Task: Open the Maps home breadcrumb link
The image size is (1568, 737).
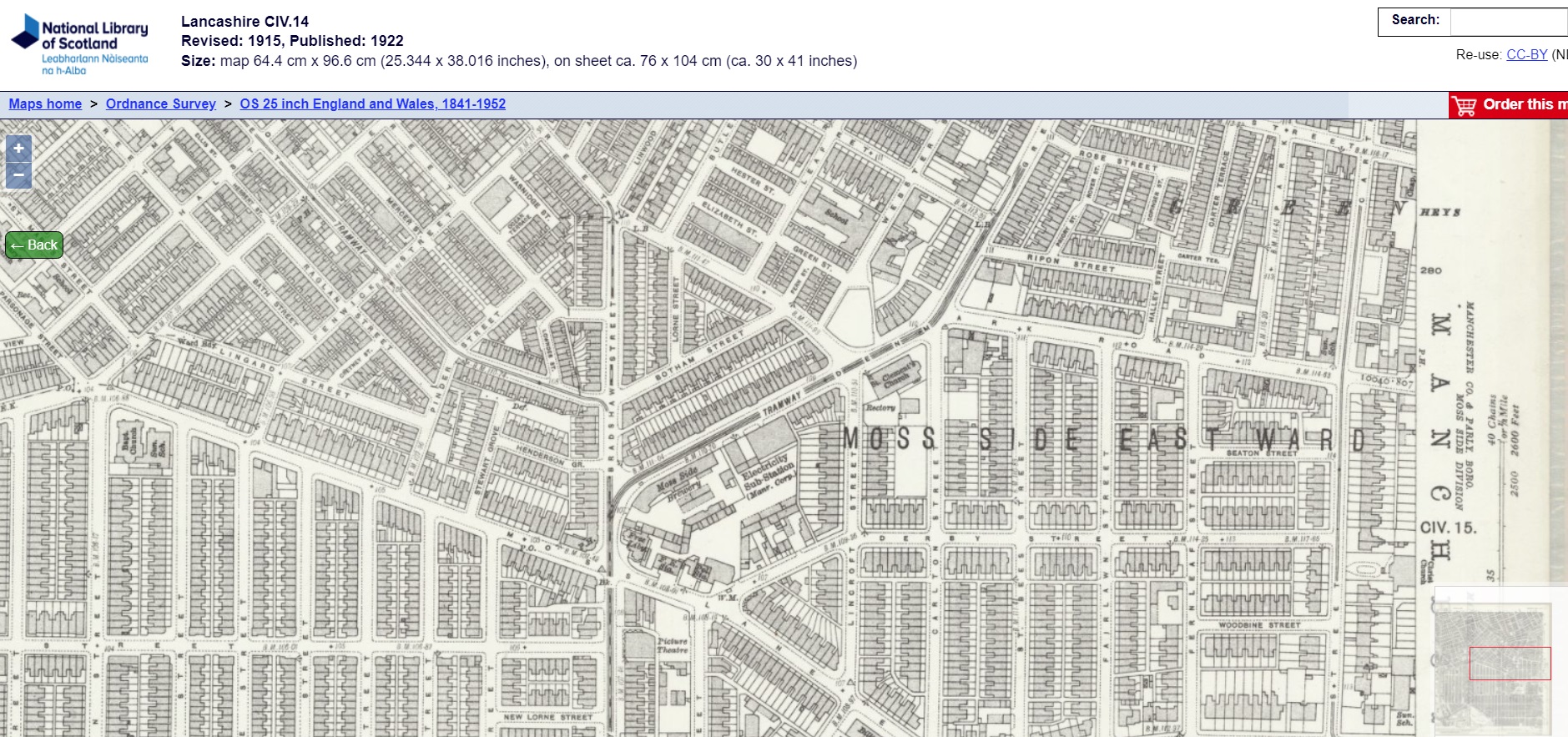Action: click(x=45, y=103)
